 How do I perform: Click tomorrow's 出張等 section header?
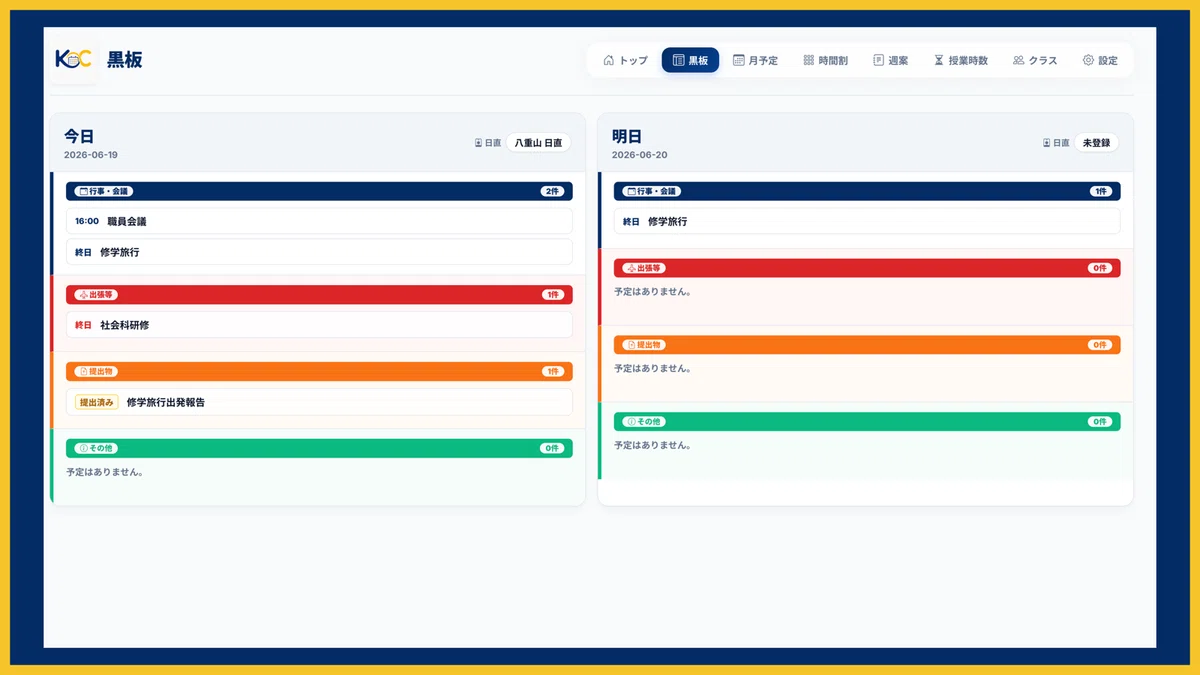tap(867, 268)
